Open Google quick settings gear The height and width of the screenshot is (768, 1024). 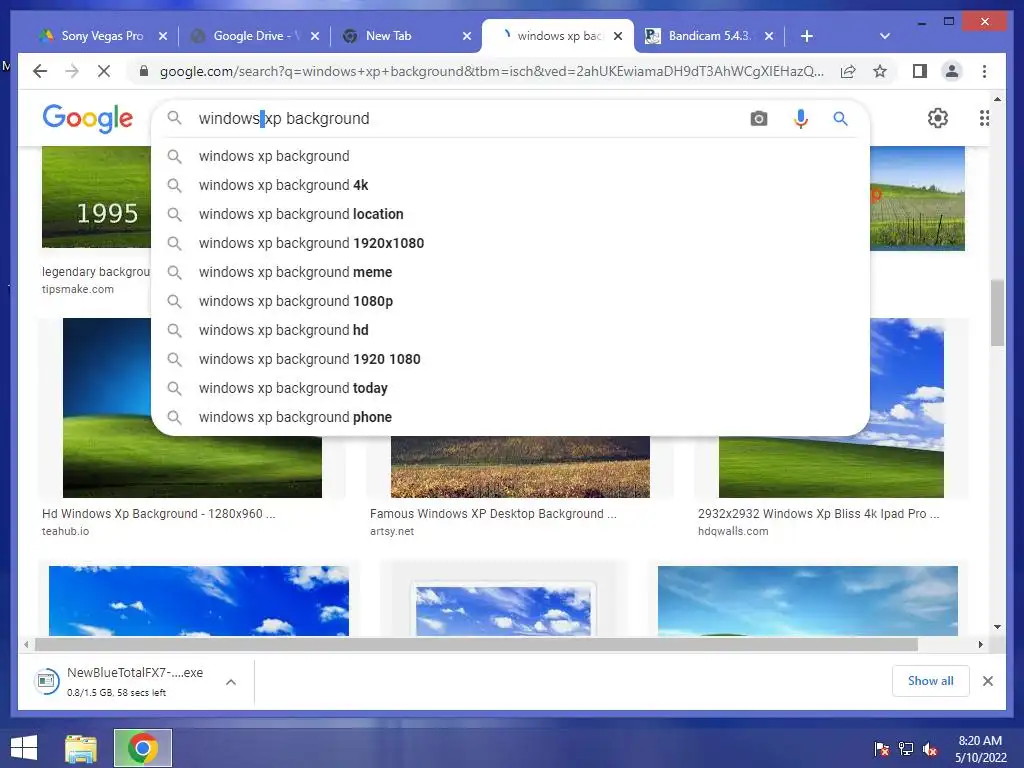click(938, 118)
